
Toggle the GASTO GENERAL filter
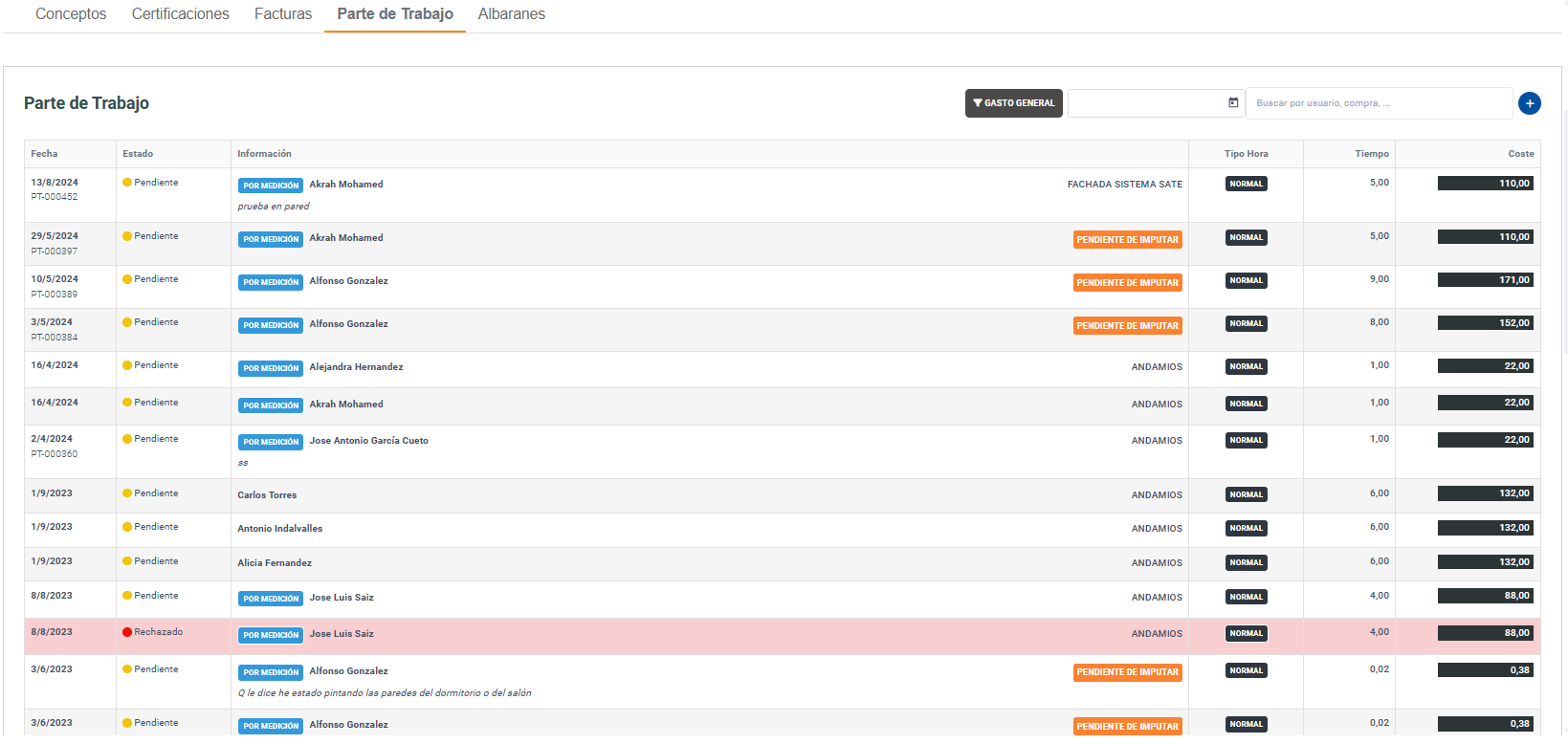pos(1013,103)
